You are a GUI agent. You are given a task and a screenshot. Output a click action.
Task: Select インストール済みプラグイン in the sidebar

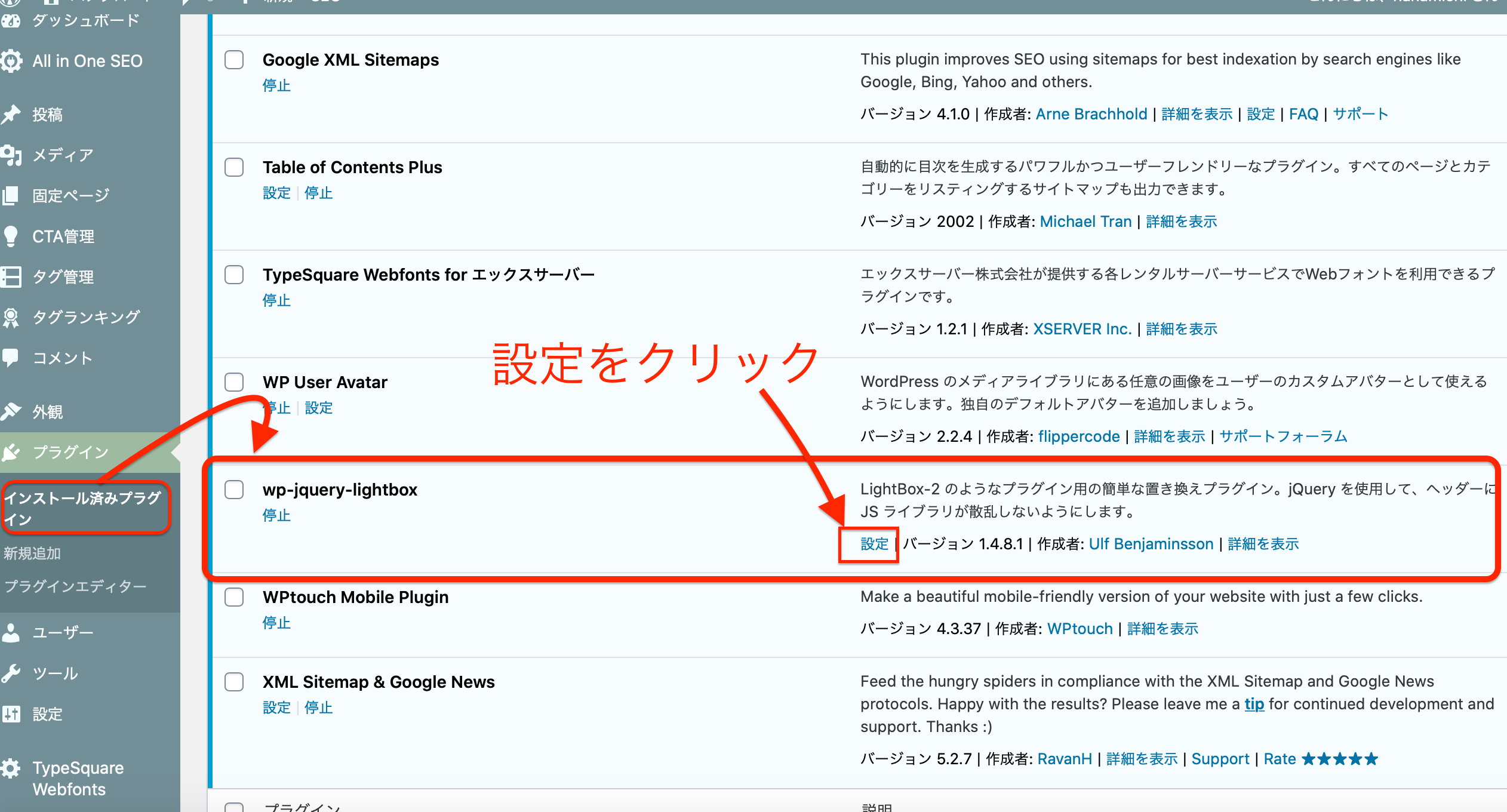tap(84, 508)
